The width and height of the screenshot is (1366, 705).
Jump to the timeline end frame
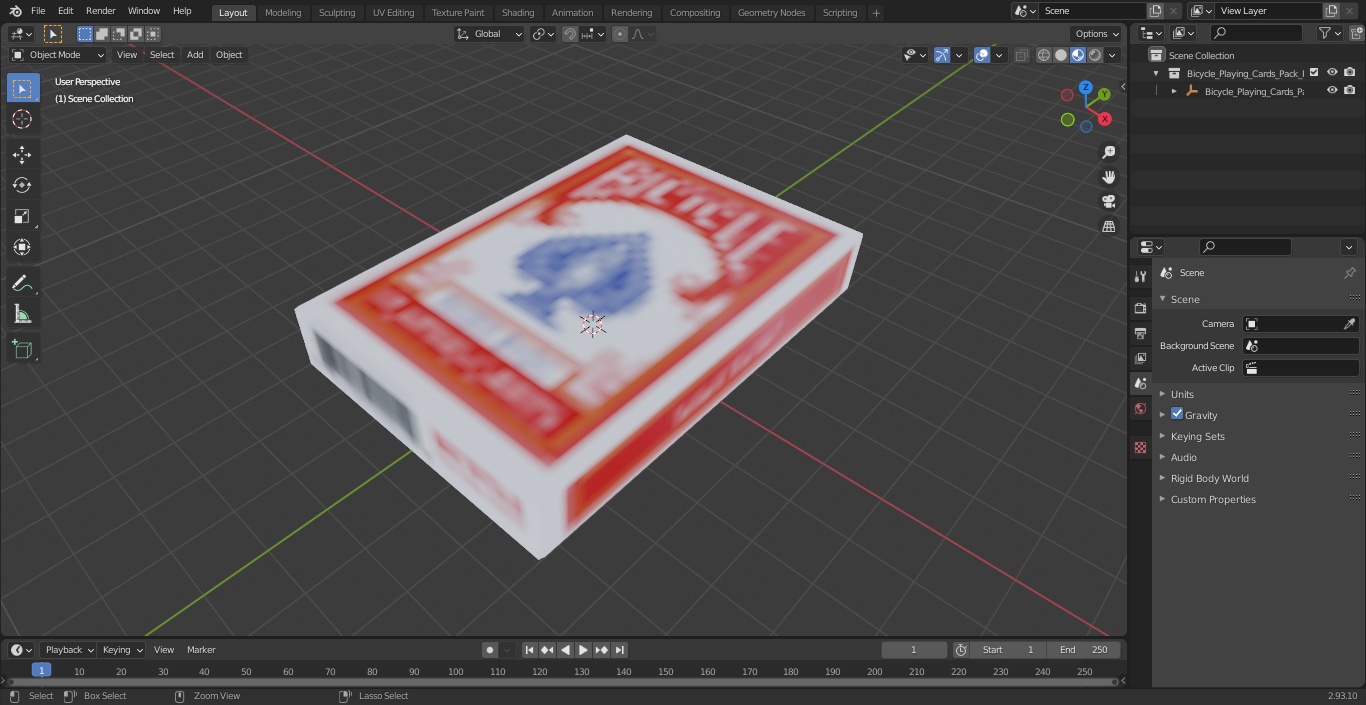coord(619,650)
